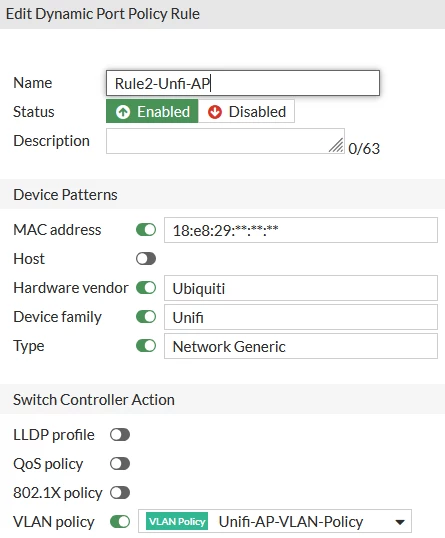The image size is (445, 538).
Task: Disable the Hardware vendor toggle
Action: [x=146, y=288]
